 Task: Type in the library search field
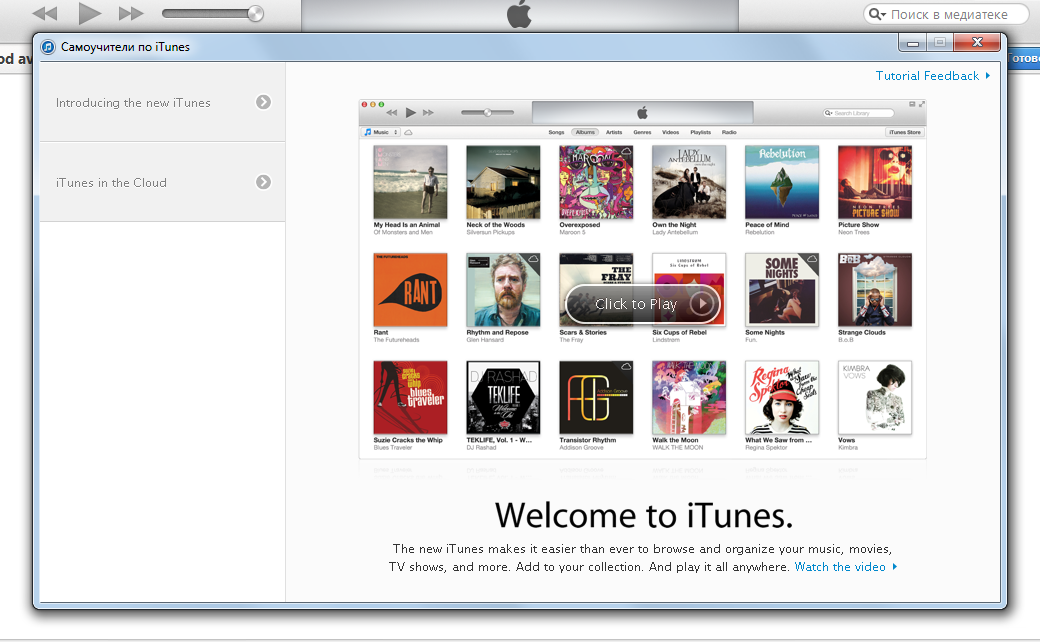coord(955,14)
